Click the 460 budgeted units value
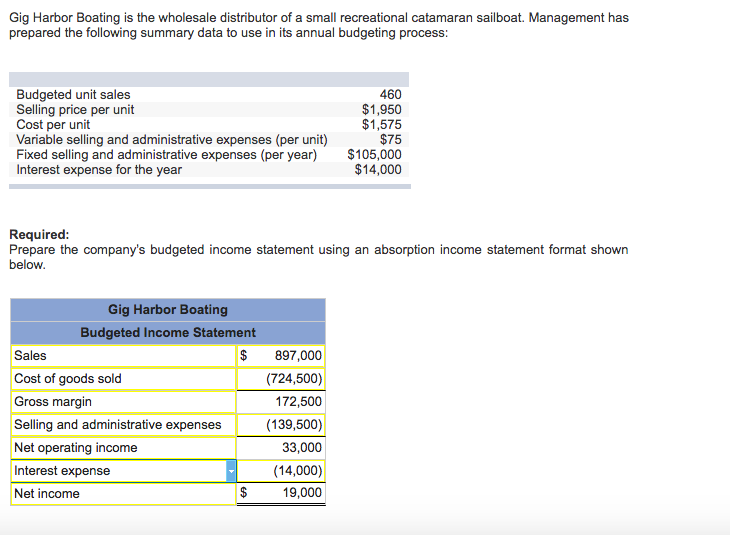Screen dimensions: 730x535 click(x=390, y=95)
